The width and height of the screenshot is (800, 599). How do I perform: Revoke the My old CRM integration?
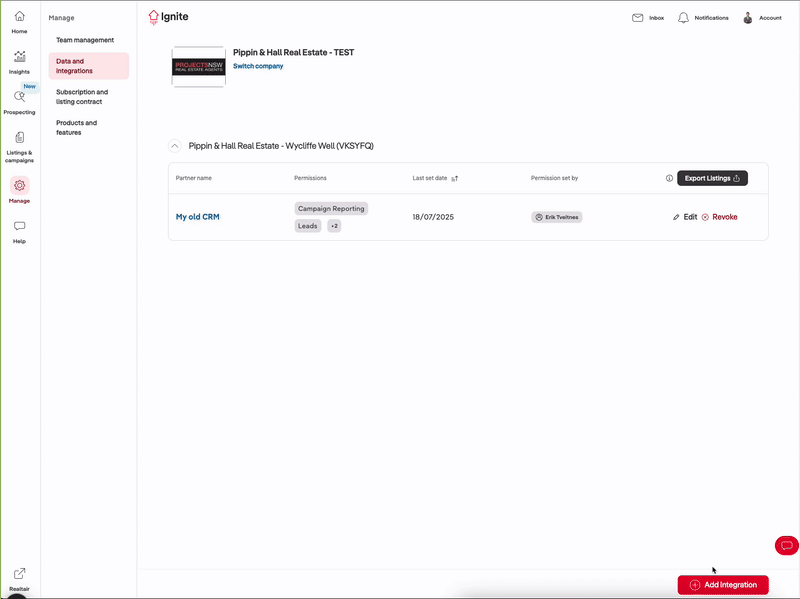click(x=719, y=217)
